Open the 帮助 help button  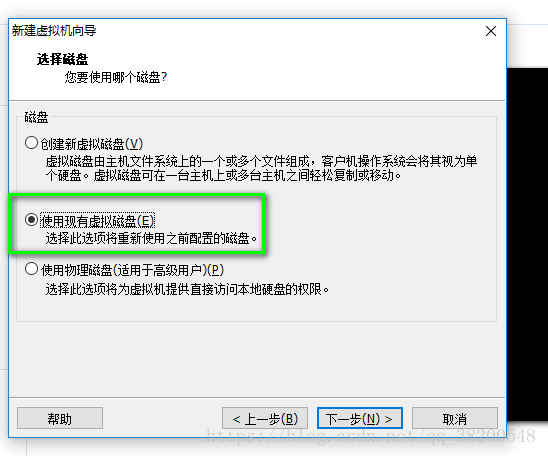60,418
